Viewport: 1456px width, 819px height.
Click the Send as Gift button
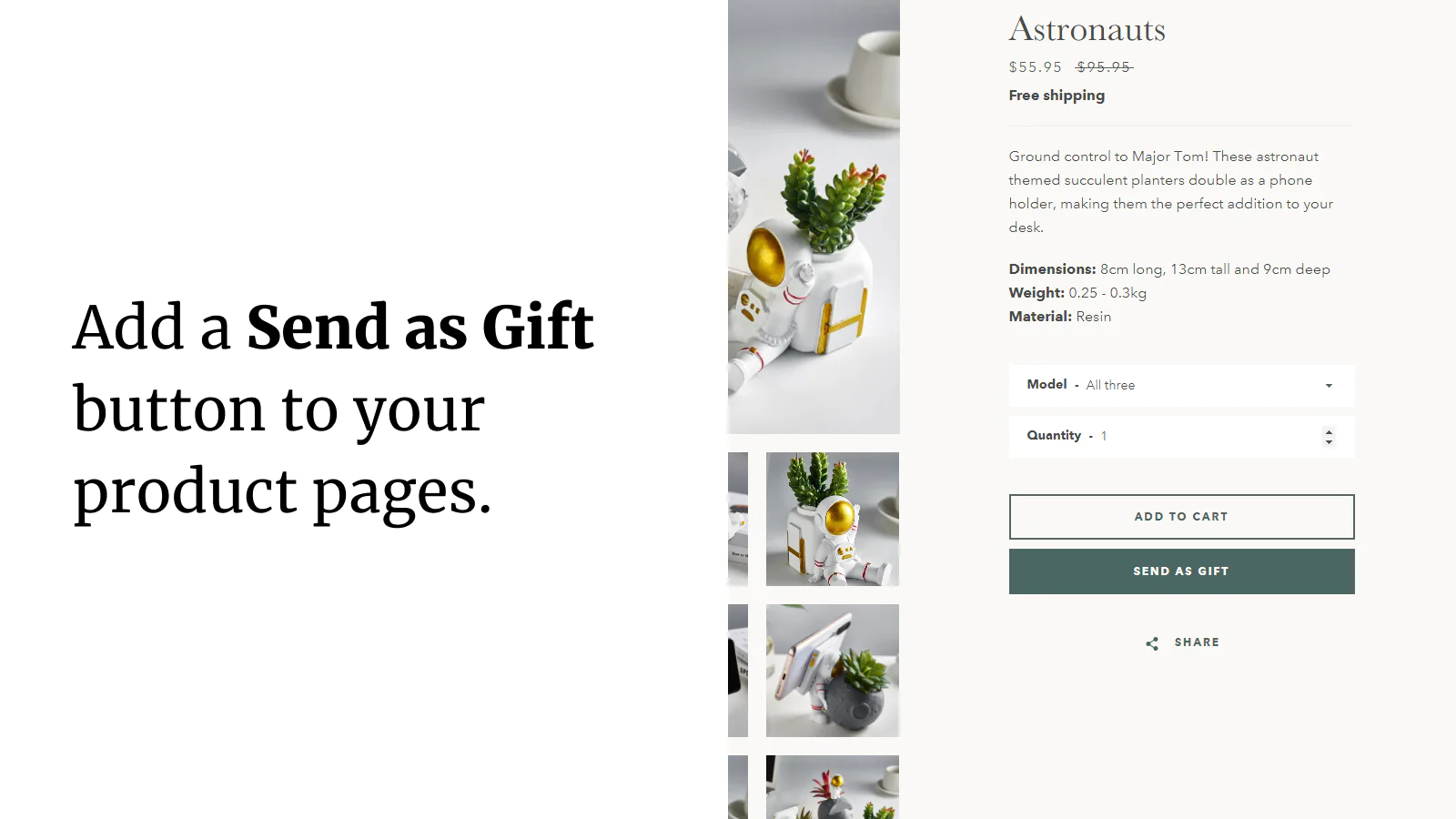coord(1181,571)
